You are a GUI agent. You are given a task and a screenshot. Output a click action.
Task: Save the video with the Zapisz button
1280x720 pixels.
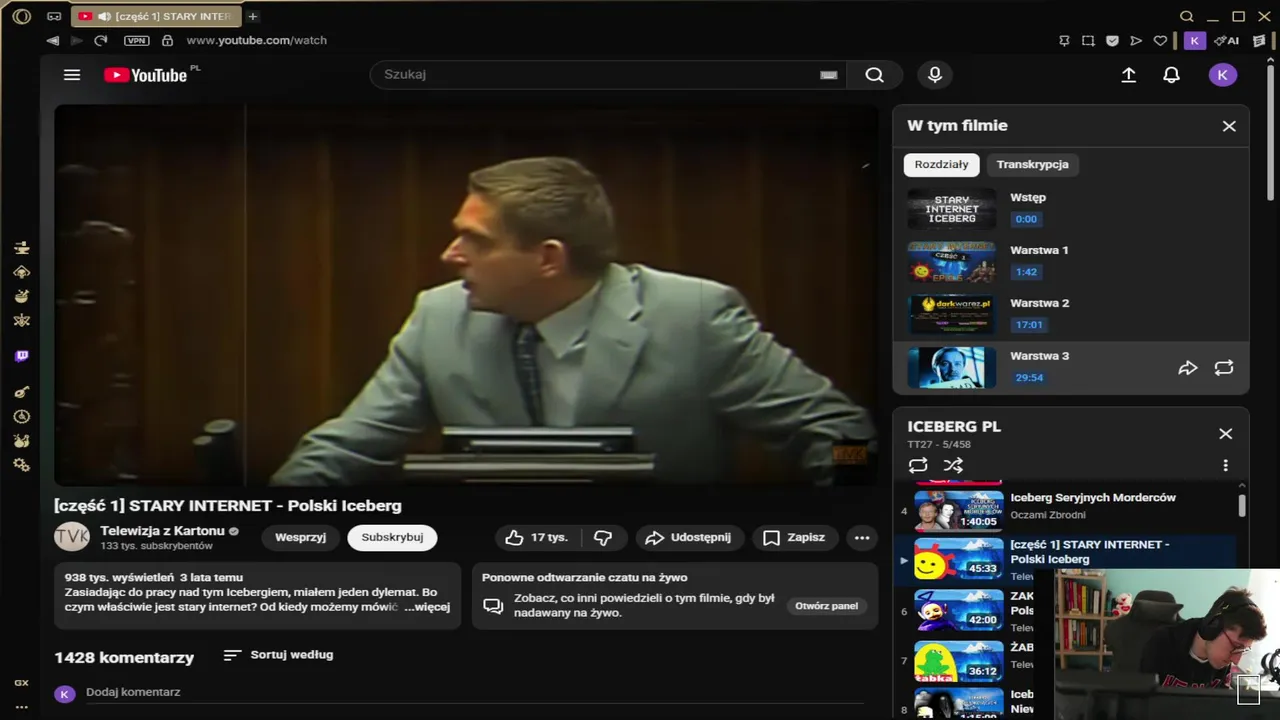794,538
